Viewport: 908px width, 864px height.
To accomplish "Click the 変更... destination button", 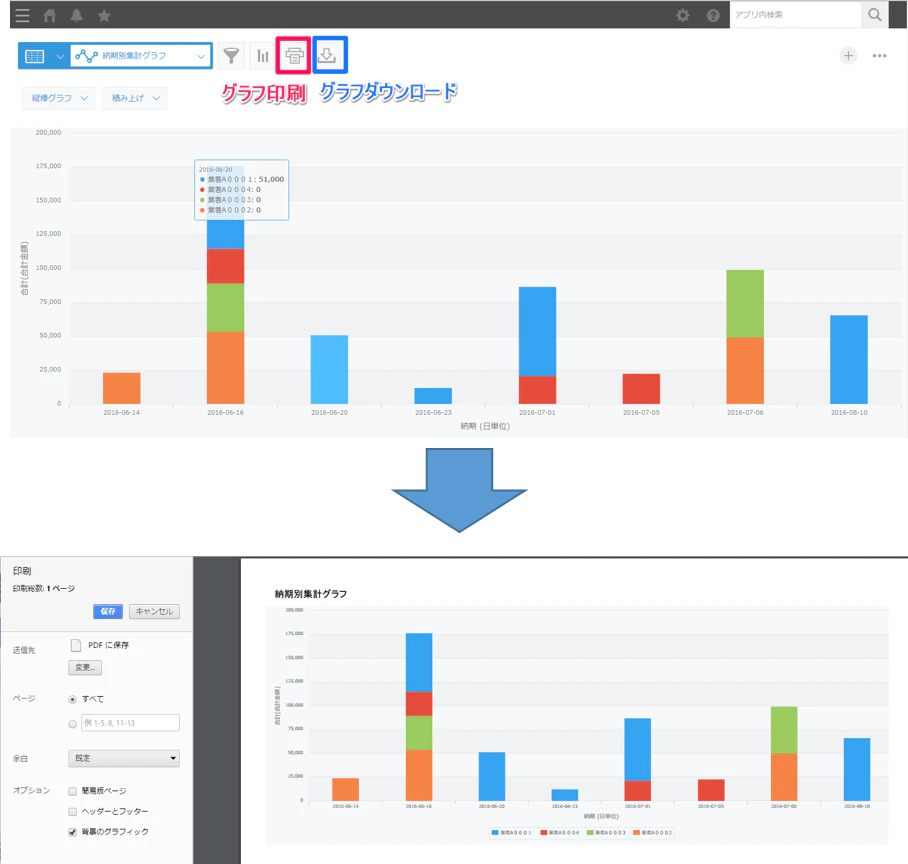I will 85,668.
